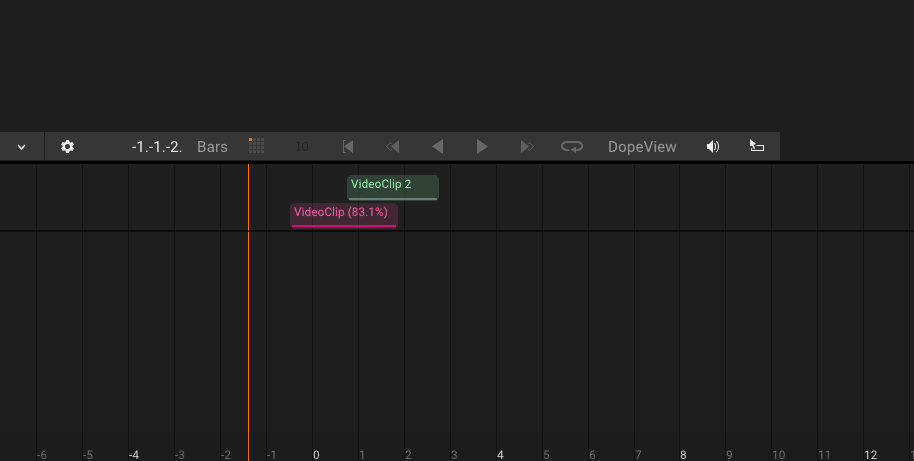Click ruler mark -1
Viewport: 914px width, 461px height.
coord(272,455)
